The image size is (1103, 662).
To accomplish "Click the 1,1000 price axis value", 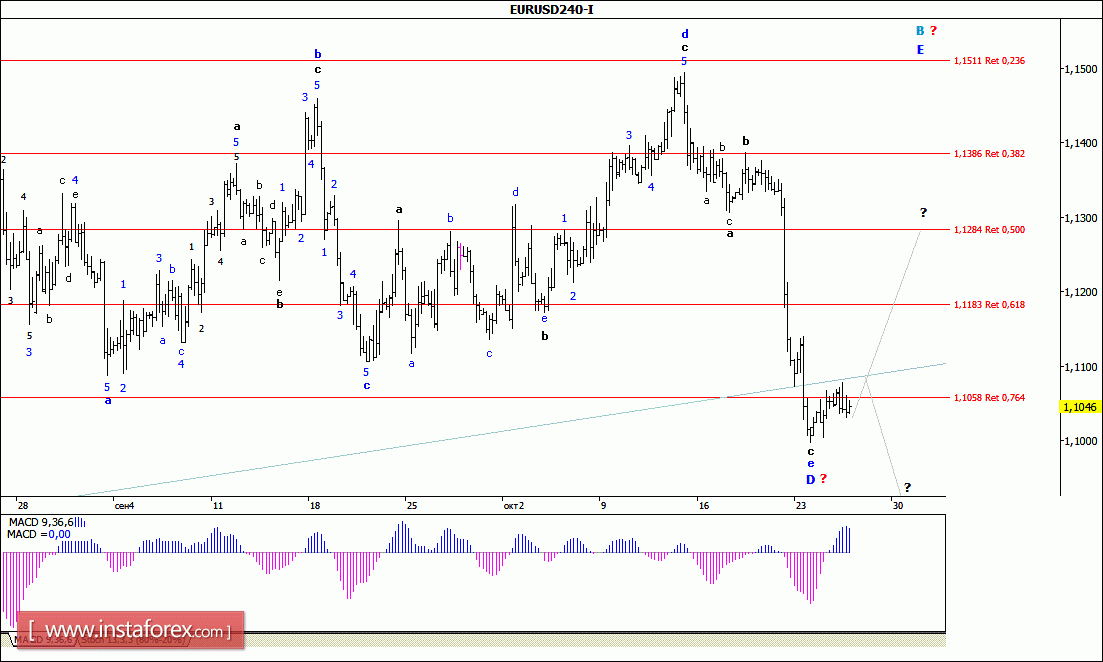I will click(x=1080, y=441).
